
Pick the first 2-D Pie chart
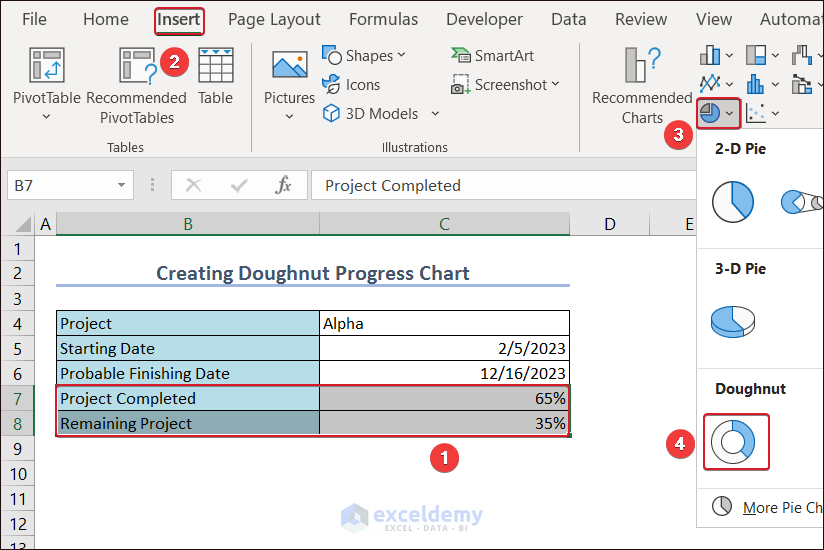(x=733, y=201)
